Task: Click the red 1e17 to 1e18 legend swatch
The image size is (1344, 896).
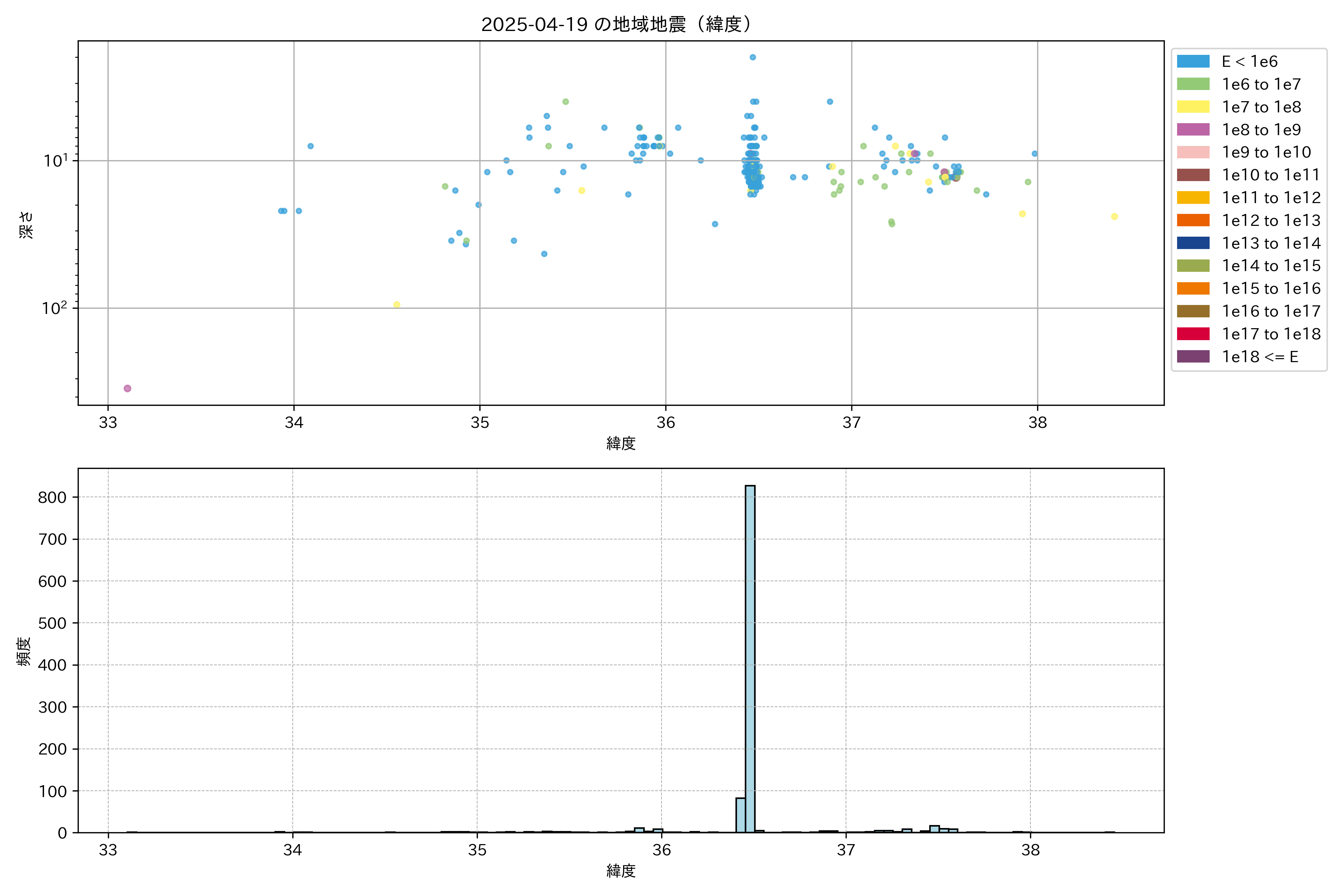Action: point(1192,334)
